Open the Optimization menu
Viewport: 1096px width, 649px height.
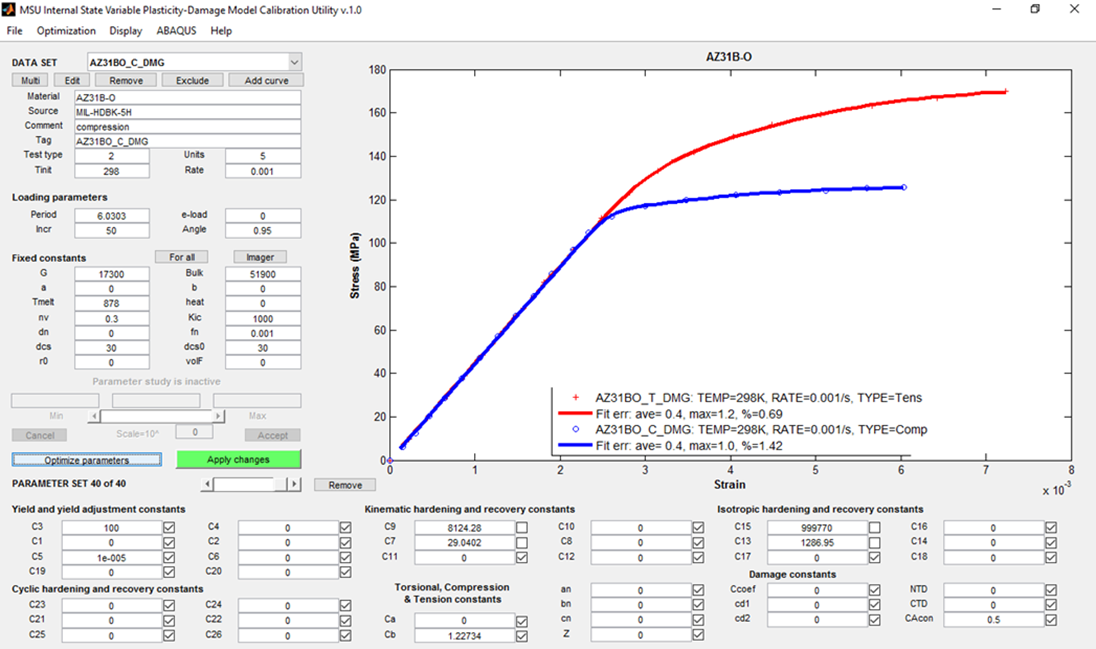pyautogui.click(x=66, y=31)
